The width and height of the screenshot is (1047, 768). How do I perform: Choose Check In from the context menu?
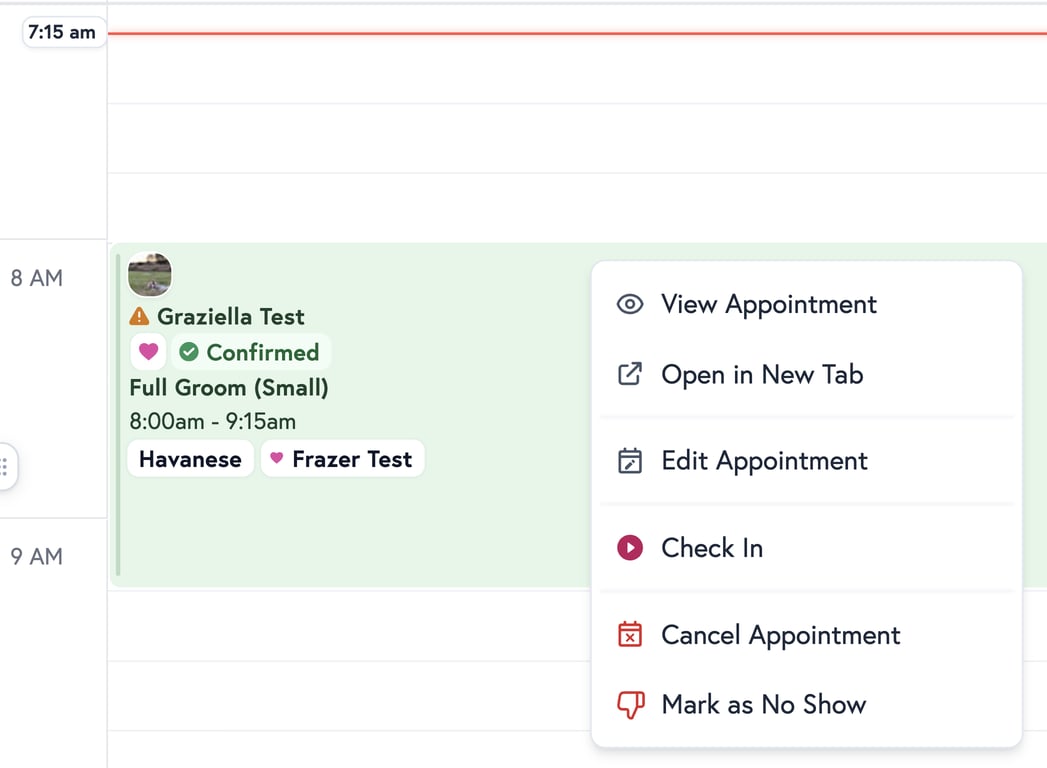pos(712,548)
